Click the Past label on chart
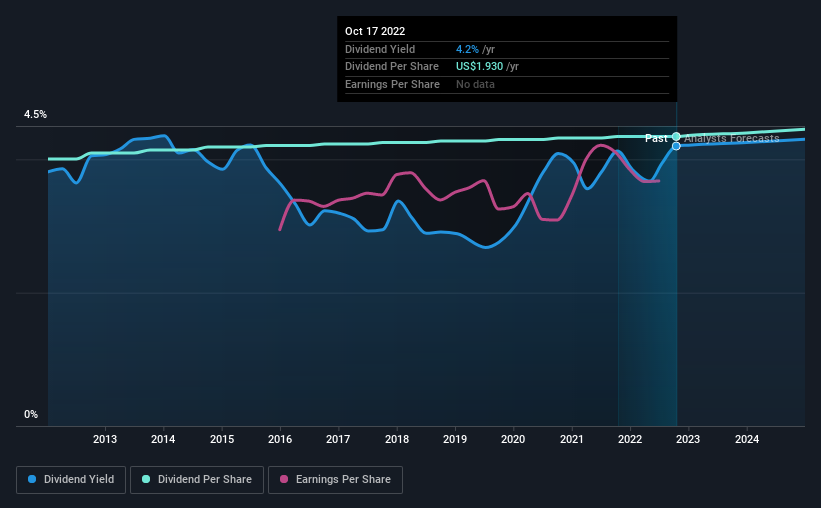This screenshot has height=508, width=821. click(x=656, y=138)
